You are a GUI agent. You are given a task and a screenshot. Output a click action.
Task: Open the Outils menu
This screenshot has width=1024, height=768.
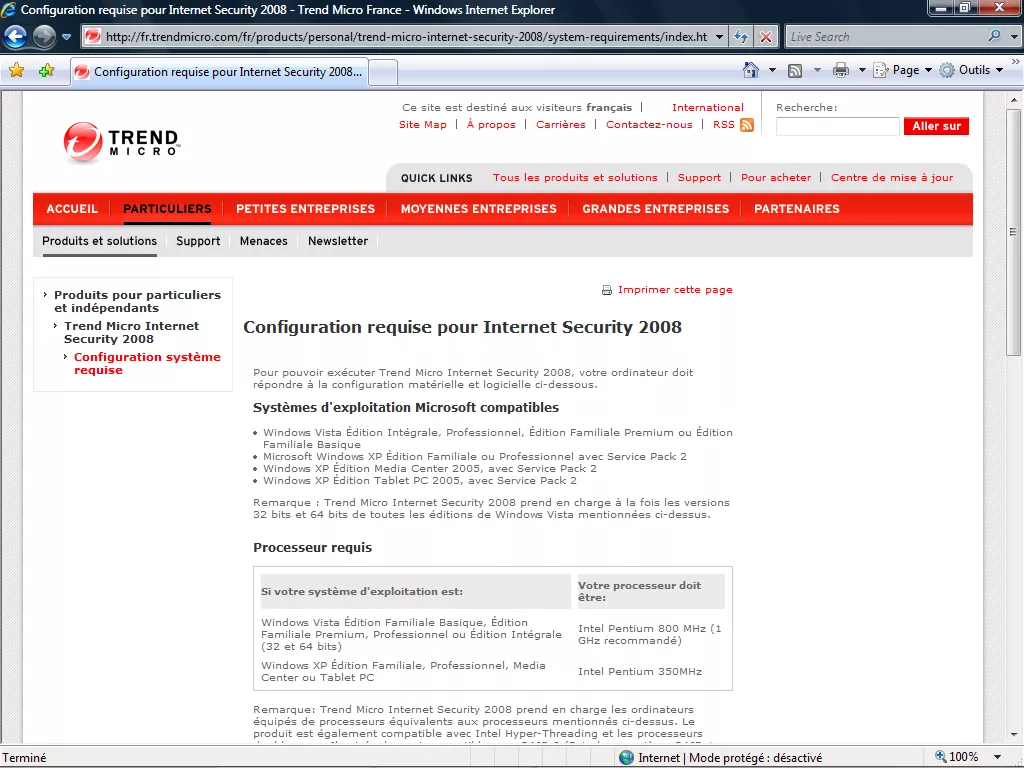[971, 70]
